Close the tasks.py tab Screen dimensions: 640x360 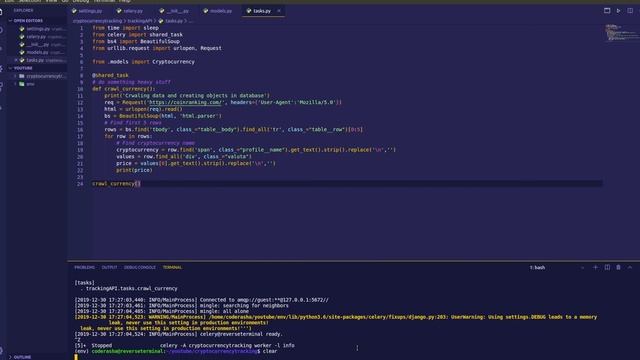click(279, 11)
